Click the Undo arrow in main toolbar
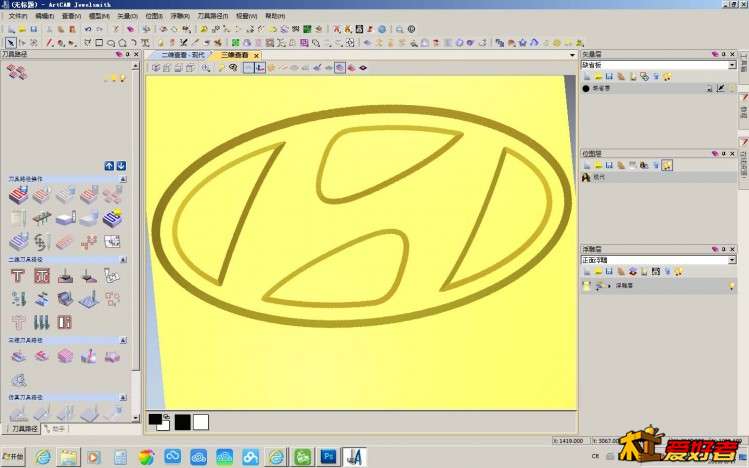This screenshot has width=749, height=468. (x=87, y=29)
